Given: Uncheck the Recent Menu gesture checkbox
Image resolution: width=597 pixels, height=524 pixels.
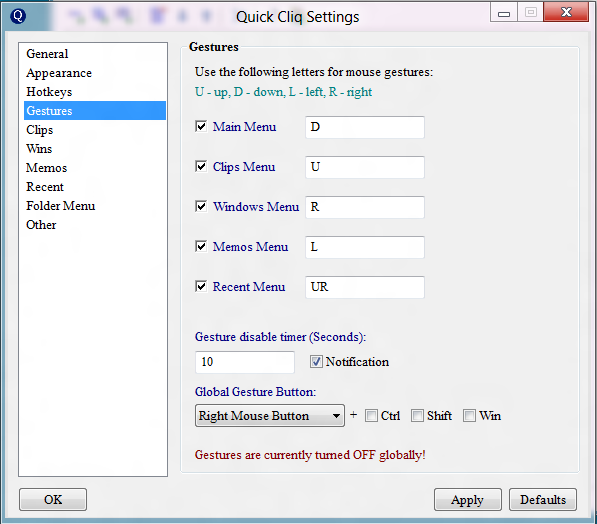Looking at the screenshot, I should point(201,286).
